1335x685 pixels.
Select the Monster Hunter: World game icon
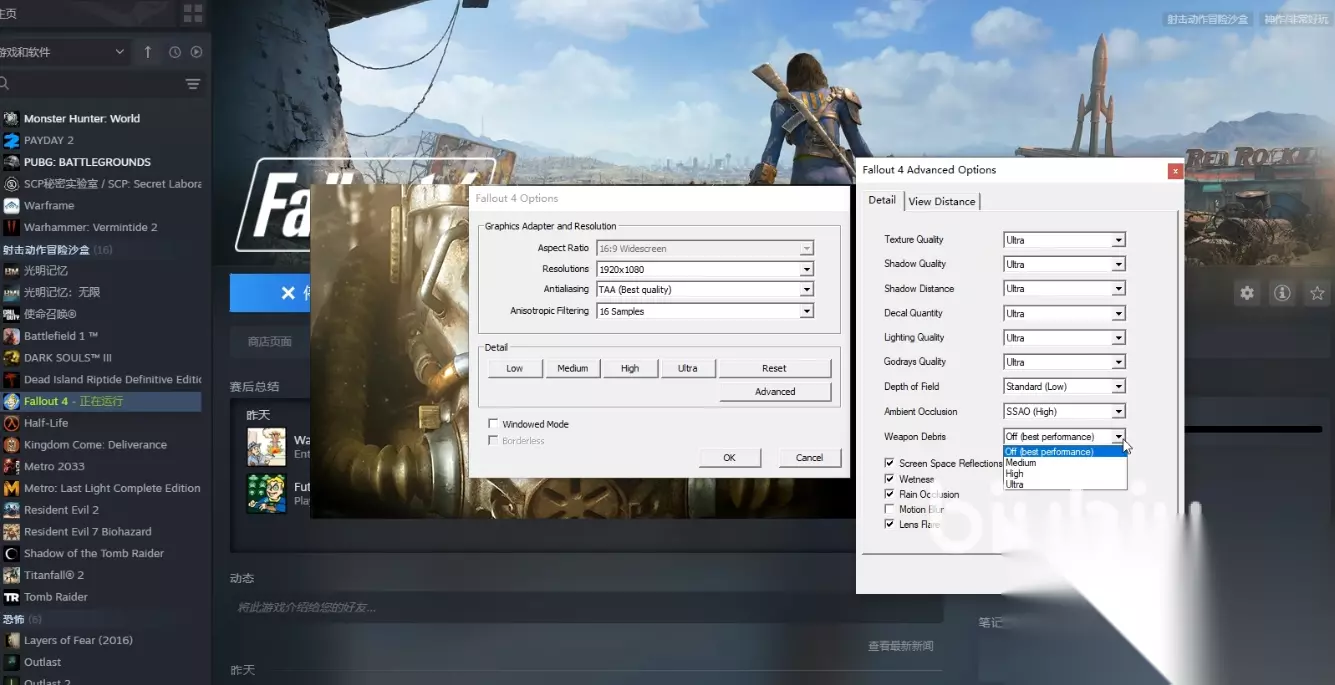click(x=11, y=118)
